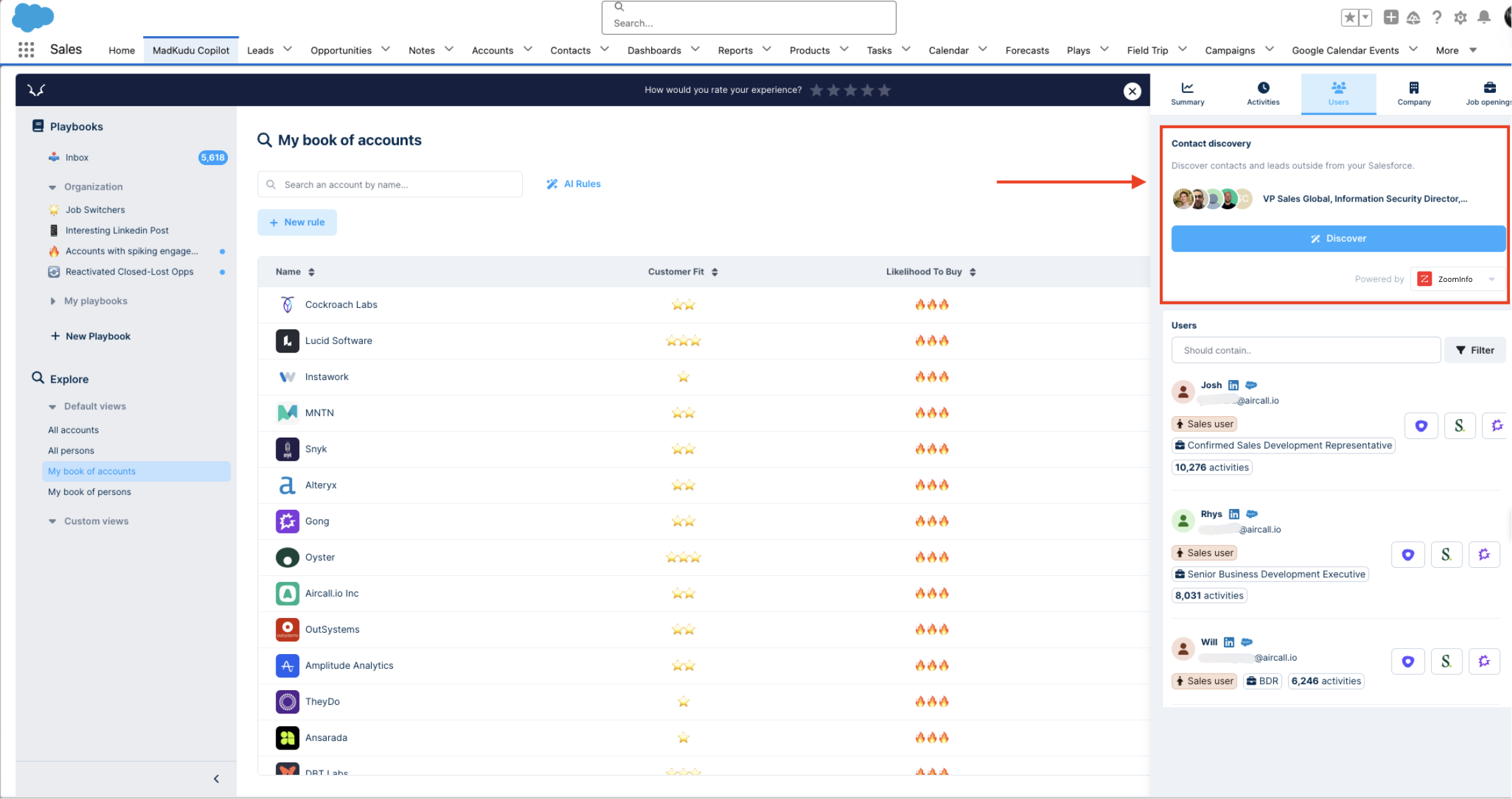Collapse the Default views section
The height and width of the screenshot is (799, 1512).
(52, 407)
